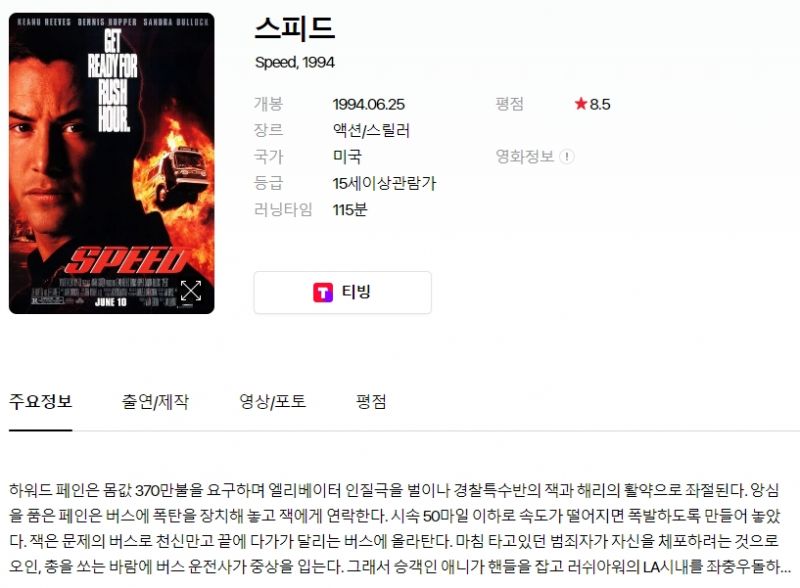Select the 주요정보 tab
Image resolution: width=800 pixels, height=588 pixels.
click(40, 402)
